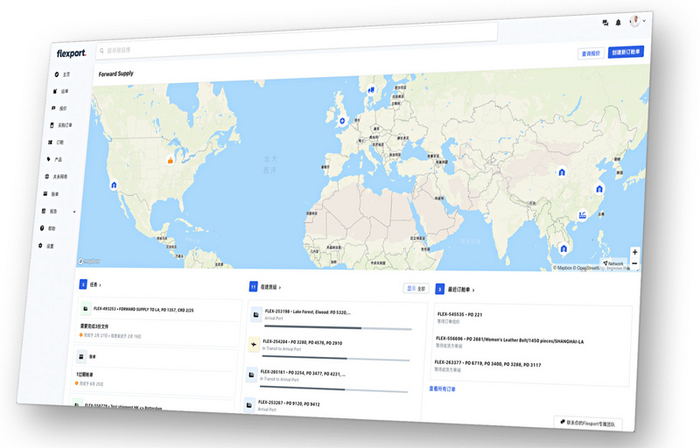This screenshot has width=700, height=448.
Task: Open the Billing (账单) sidebar item
Action: pyautogui.click(x=51, y=194)
